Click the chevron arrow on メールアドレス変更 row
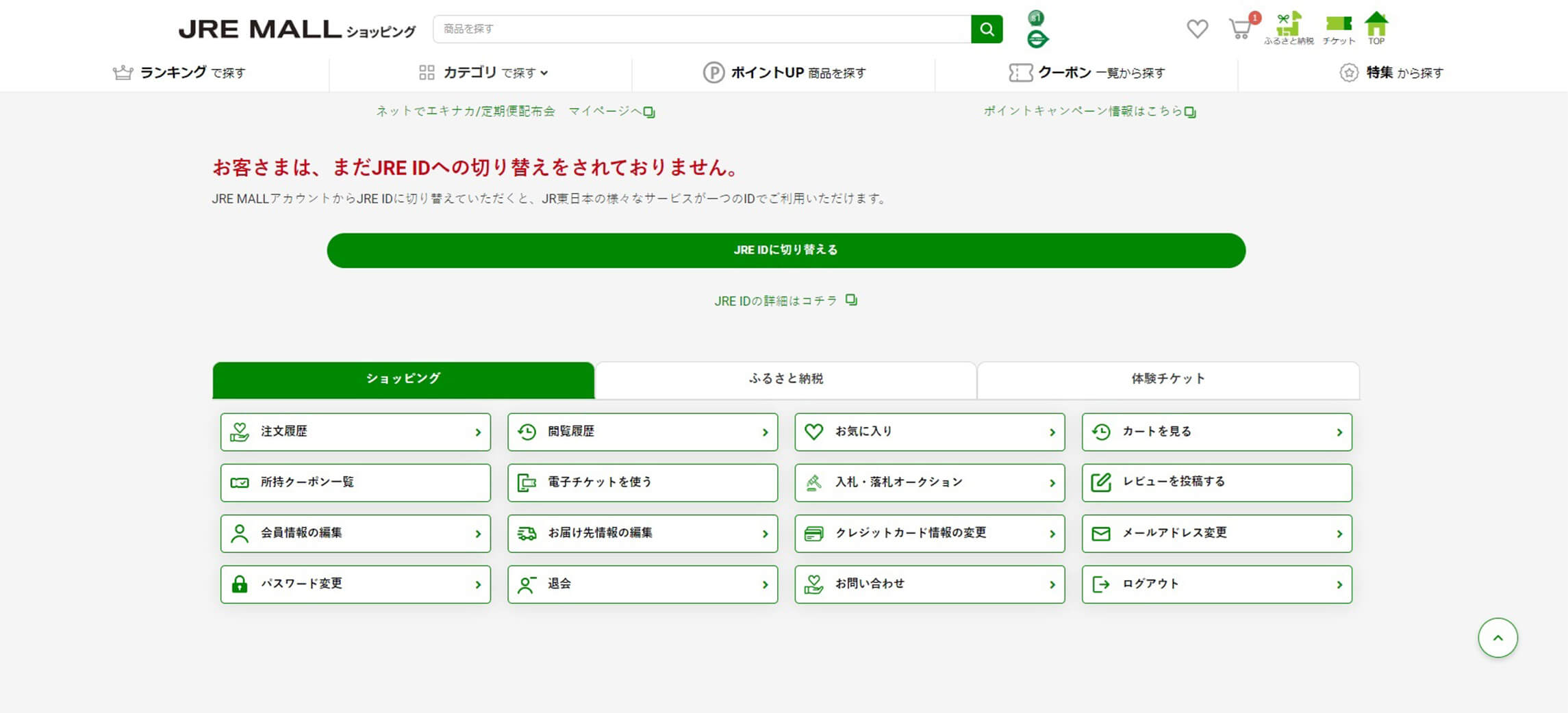Image resolution: width=1568 pixels, height=713 pixels. (1339, 534)
